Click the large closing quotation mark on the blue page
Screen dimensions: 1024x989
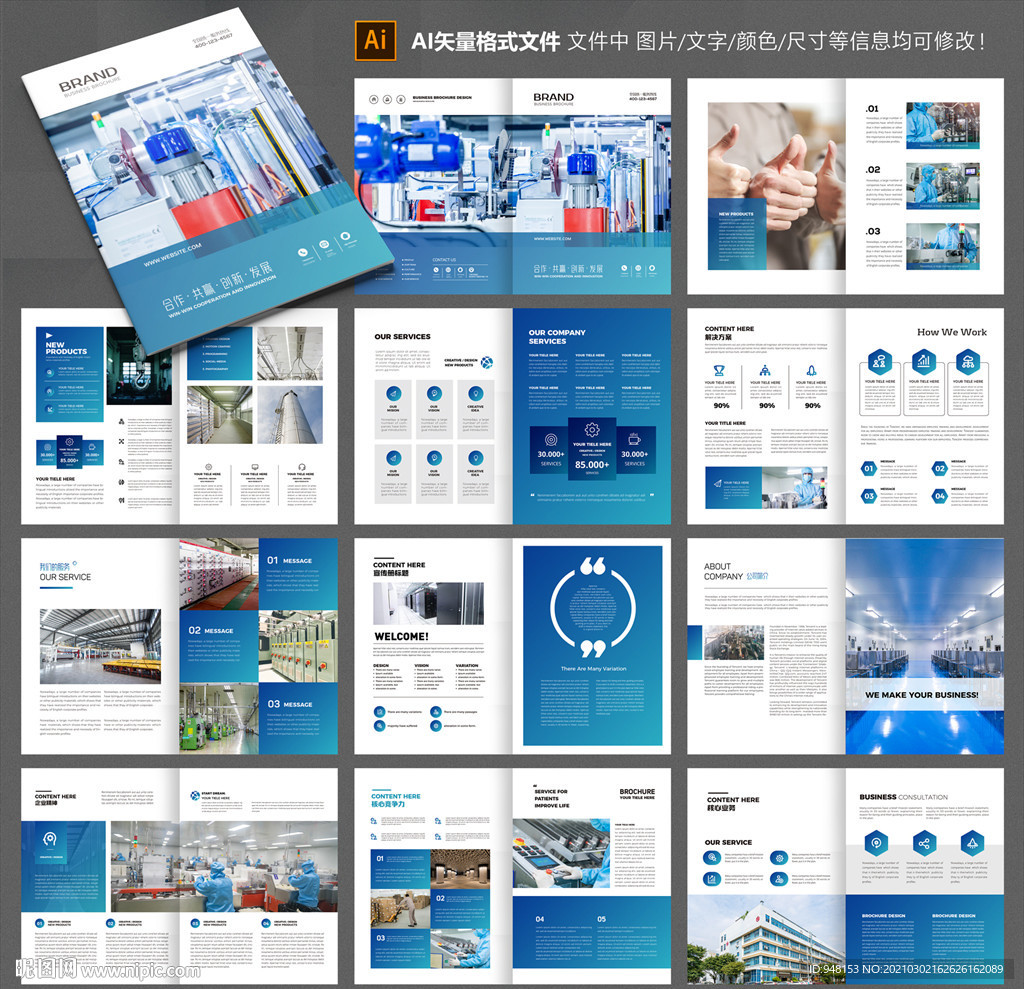[x=593, y=649]
